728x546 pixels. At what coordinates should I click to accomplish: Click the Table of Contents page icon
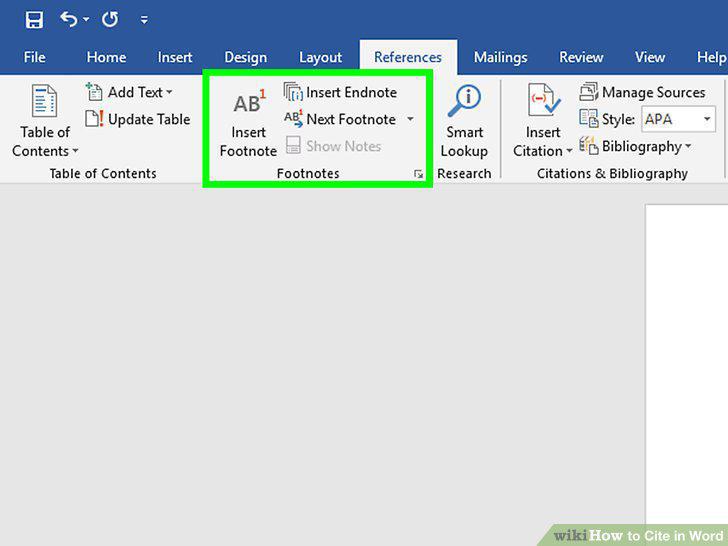tap(45, 100)
